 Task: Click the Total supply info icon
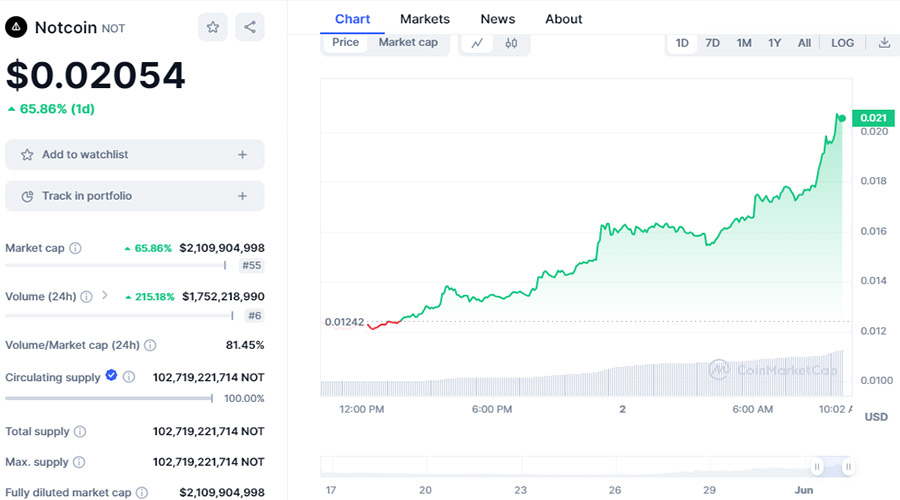pos(80,432)
